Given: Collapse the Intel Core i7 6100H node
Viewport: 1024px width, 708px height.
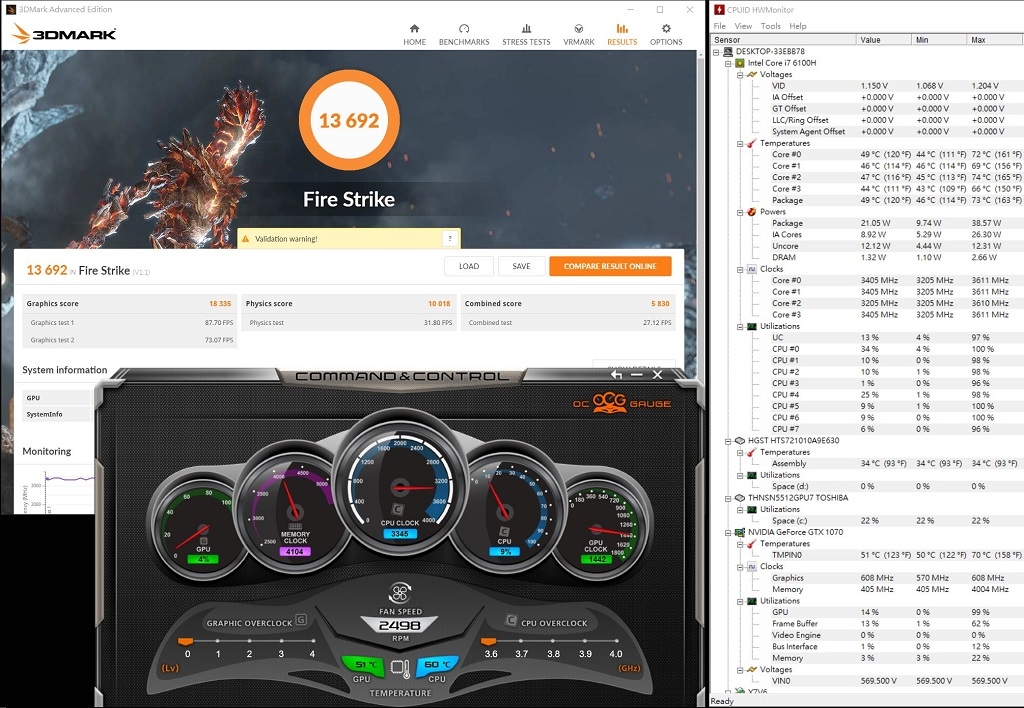Looking at the screenshot, I should (728, 63).
